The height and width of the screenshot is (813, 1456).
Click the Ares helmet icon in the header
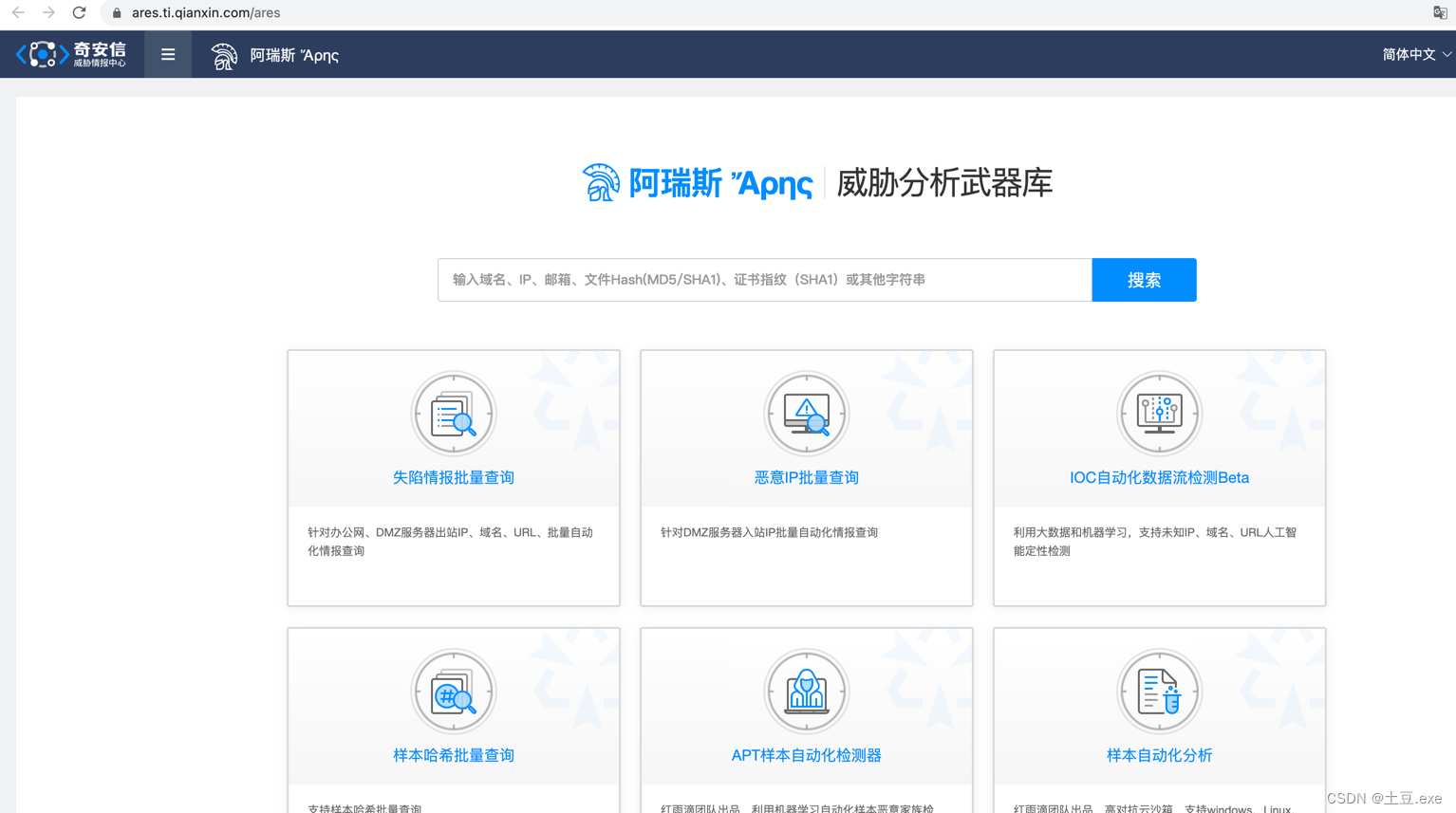click(224, 56)
